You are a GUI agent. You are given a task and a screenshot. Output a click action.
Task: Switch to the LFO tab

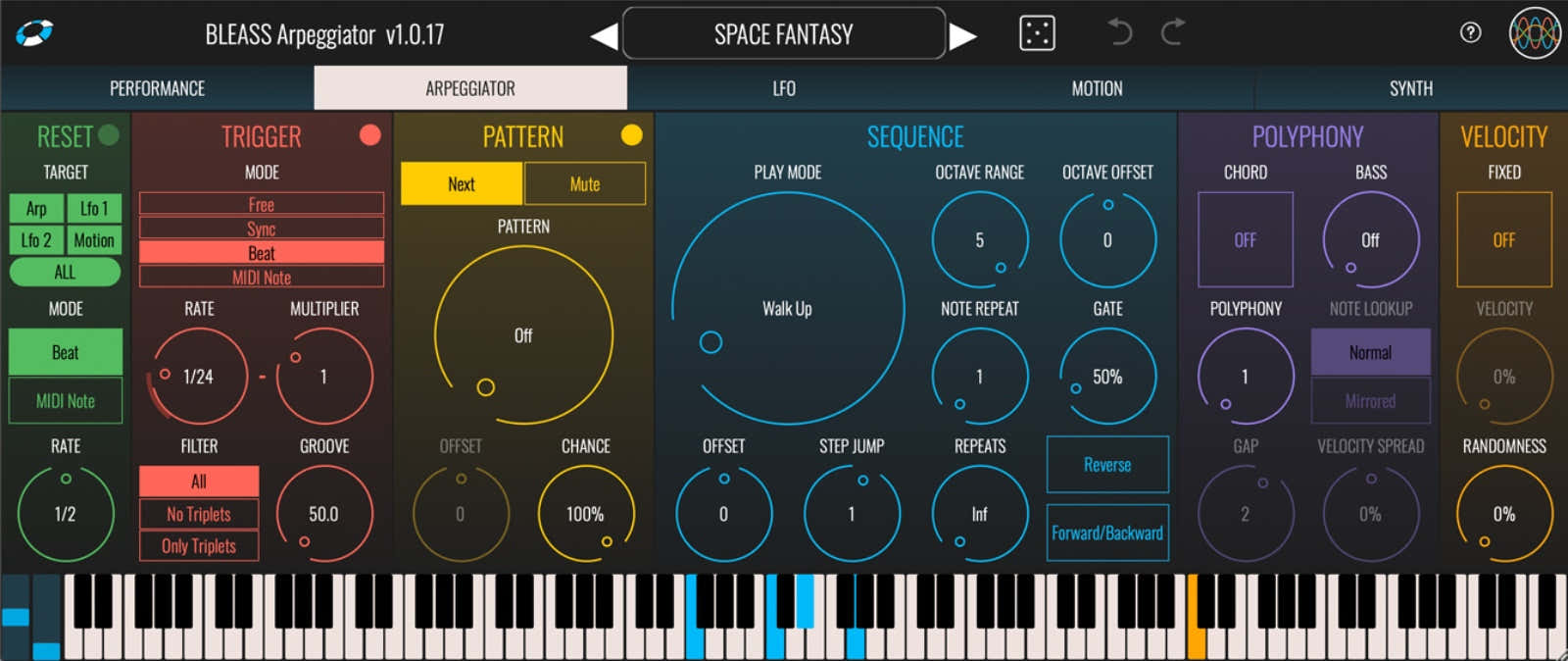[x=784, y=88]
